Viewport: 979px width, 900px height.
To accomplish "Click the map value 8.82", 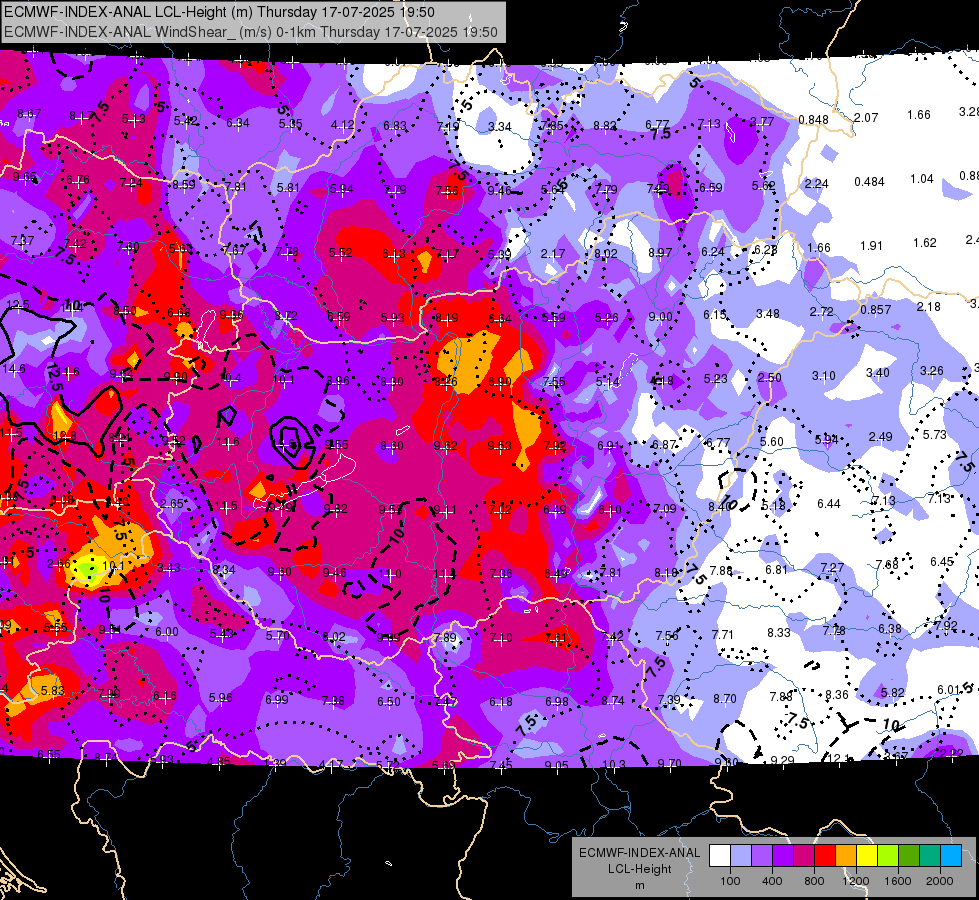I will [x=604, y=126].
